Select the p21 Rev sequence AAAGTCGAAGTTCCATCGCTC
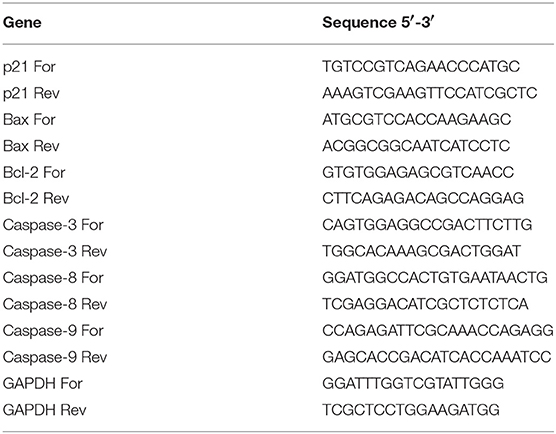This screenshot has height=434, width=556. [429, 93]
